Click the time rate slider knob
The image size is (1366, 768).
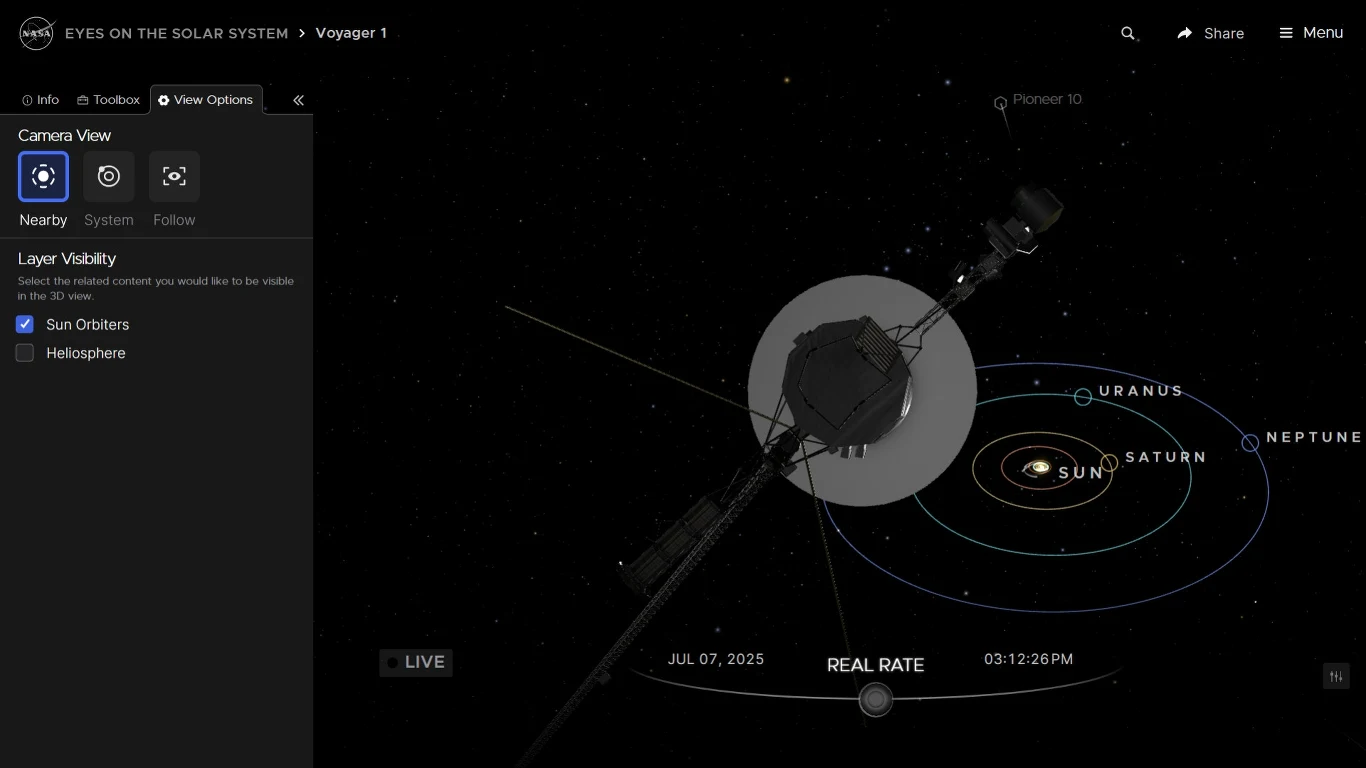coord(876,699)
